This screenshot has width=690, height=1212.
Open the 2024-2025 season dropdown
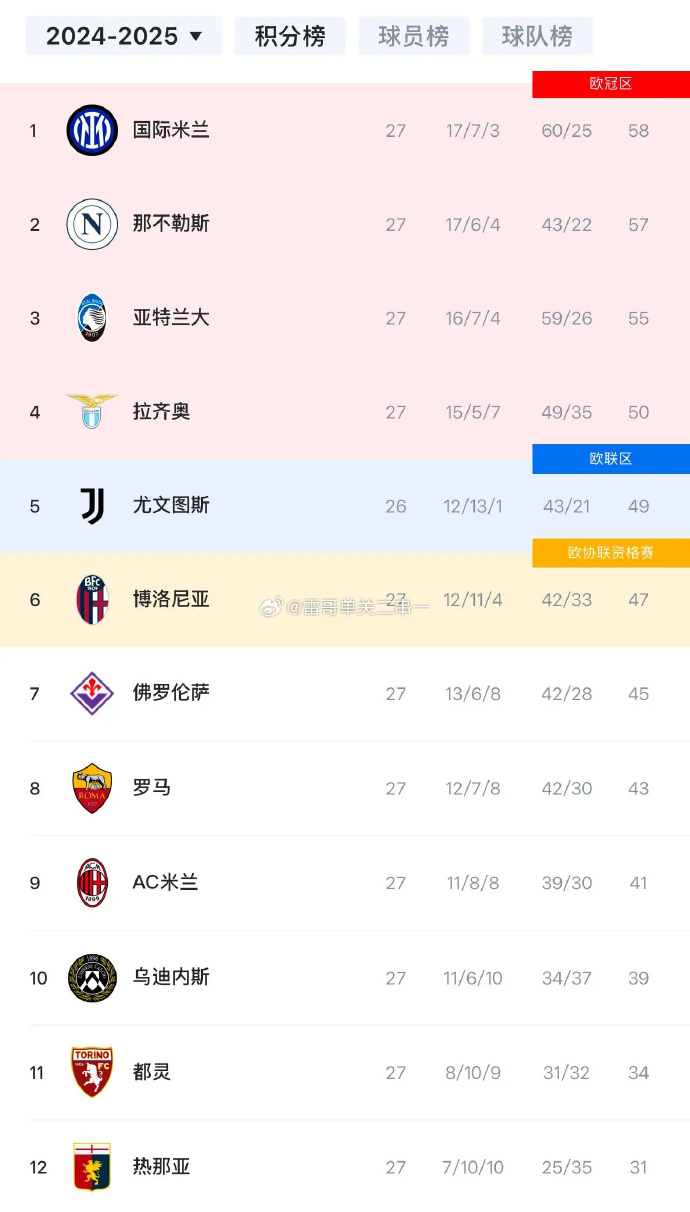[123, 35]
